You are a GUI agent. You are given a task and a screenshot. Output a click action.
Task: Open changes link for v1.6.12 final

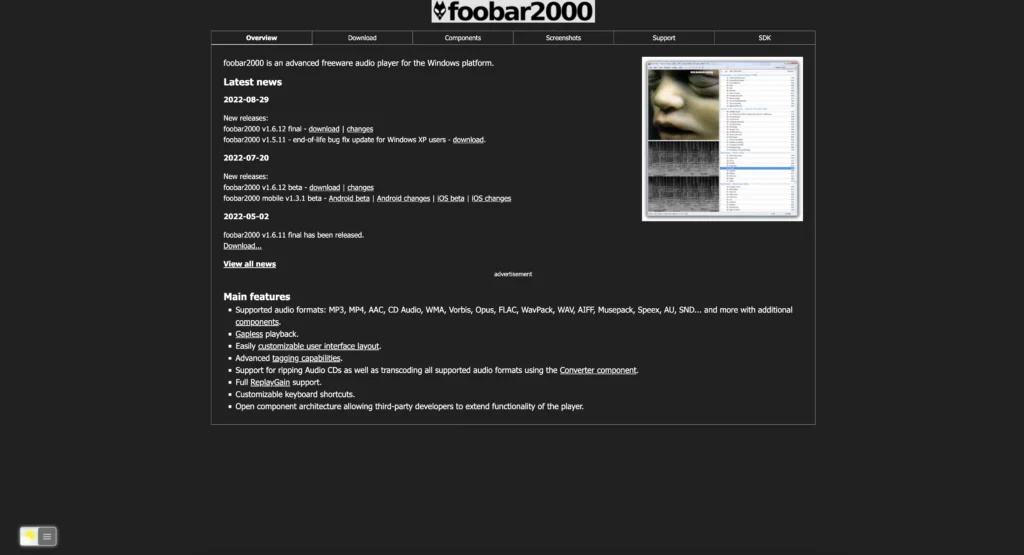(360, 129)
